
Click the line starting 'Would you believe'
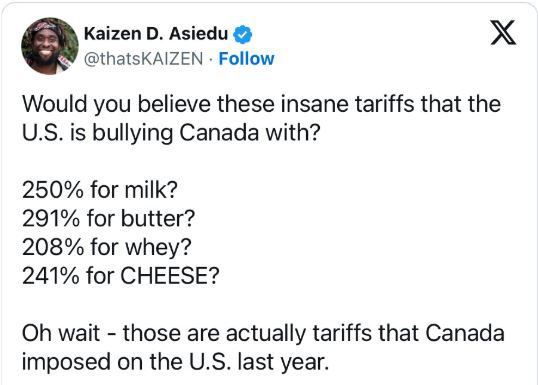[x=261, y=104]
